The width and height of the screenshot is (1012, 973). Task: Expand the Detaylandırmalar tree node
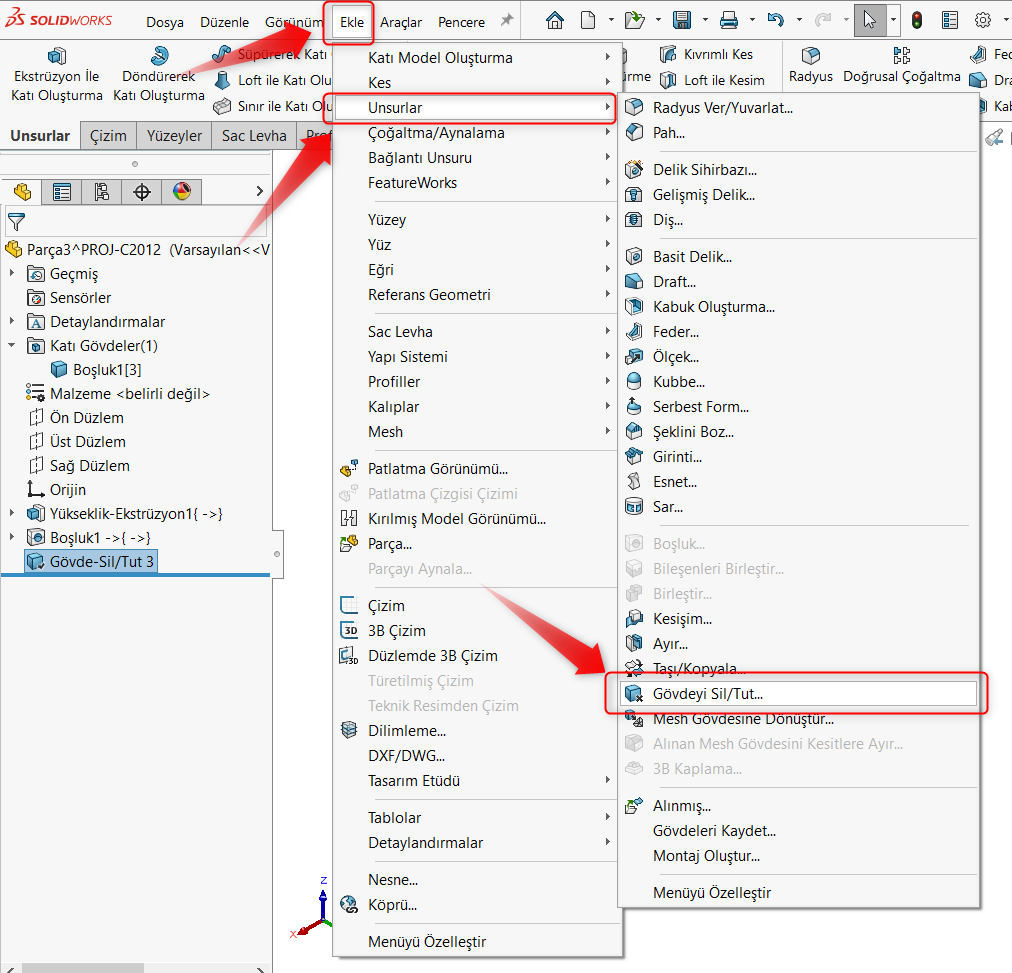(12, 321)
